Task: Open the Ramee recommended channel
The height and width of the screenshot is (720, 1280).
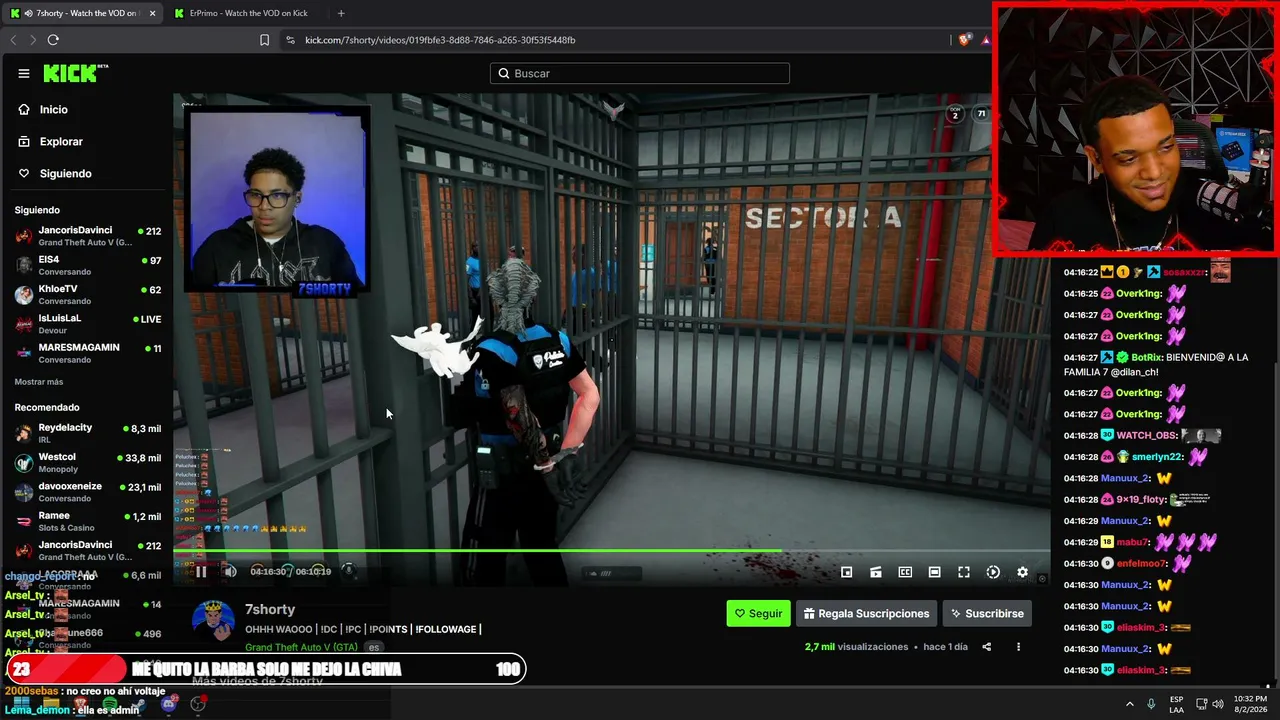Action: point(86,521)
